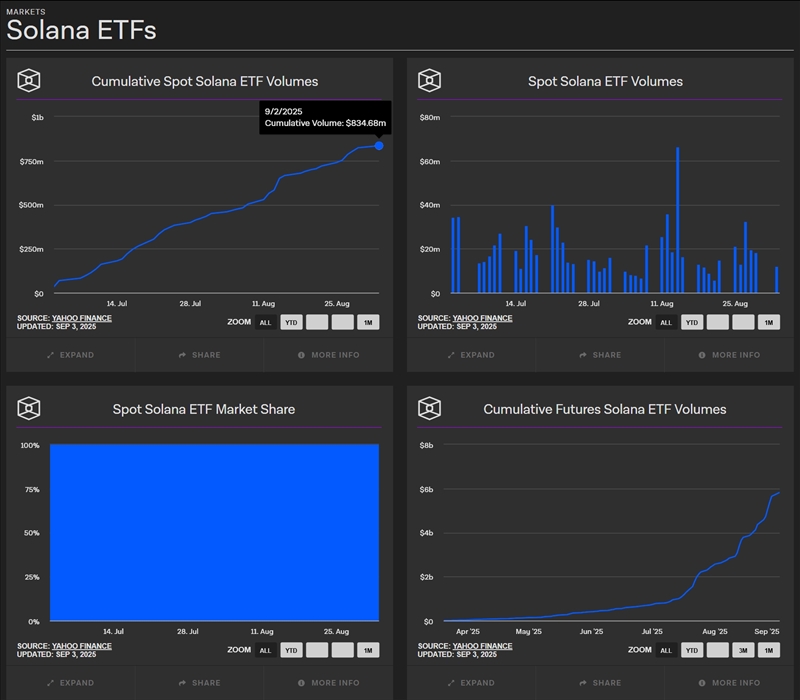
Task: Click the highlighted 9/2/2025 data point on line chart
Action: (379, 146)
